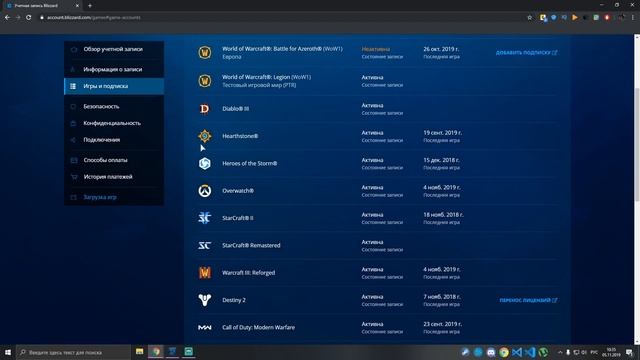Screen dimensions: 640x360
Task: Click the Warcraft III Reforged icon
Action: [205, 273]
